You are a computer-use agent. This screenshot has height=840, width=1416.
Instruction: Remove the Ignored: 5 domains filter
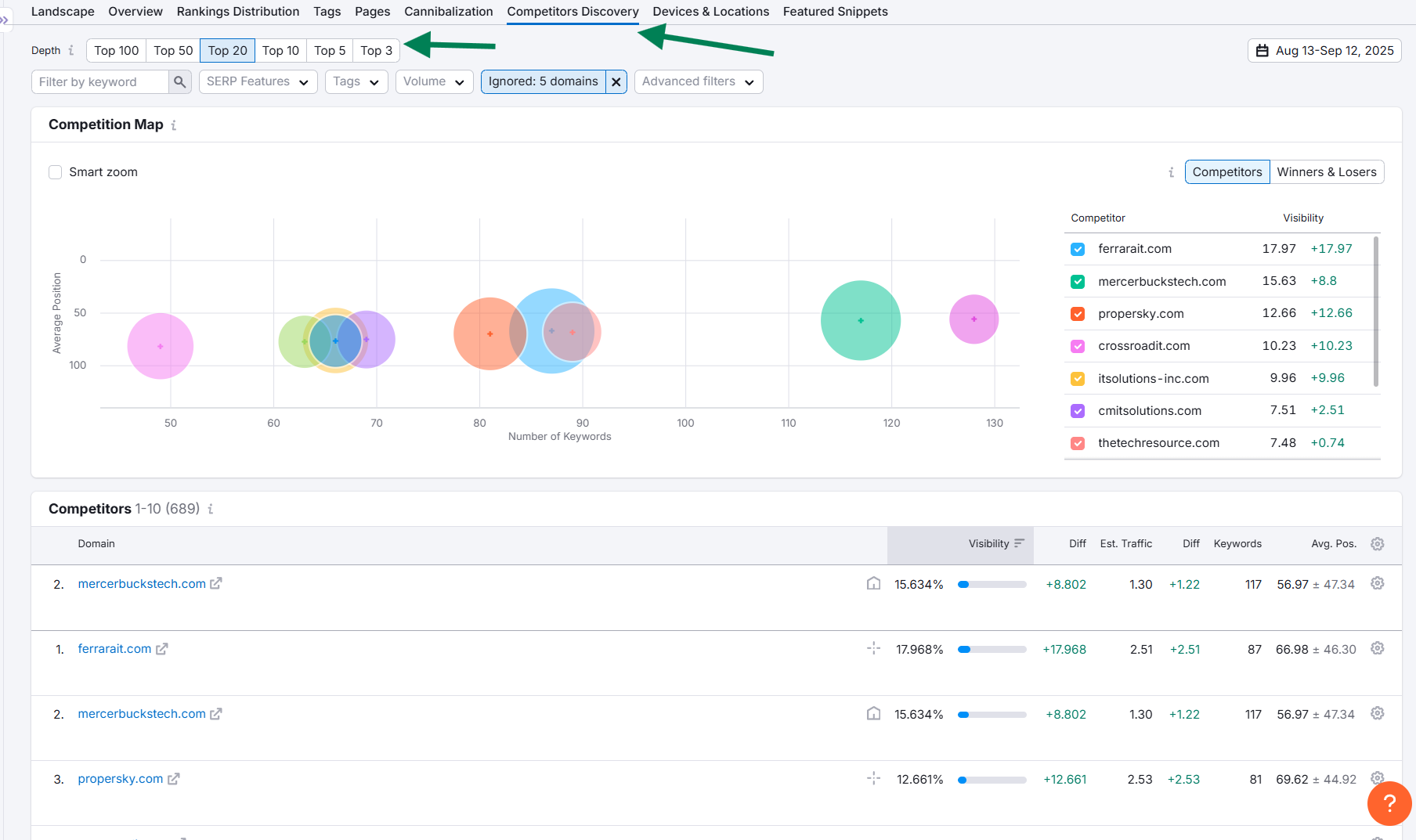pos(616,81)
